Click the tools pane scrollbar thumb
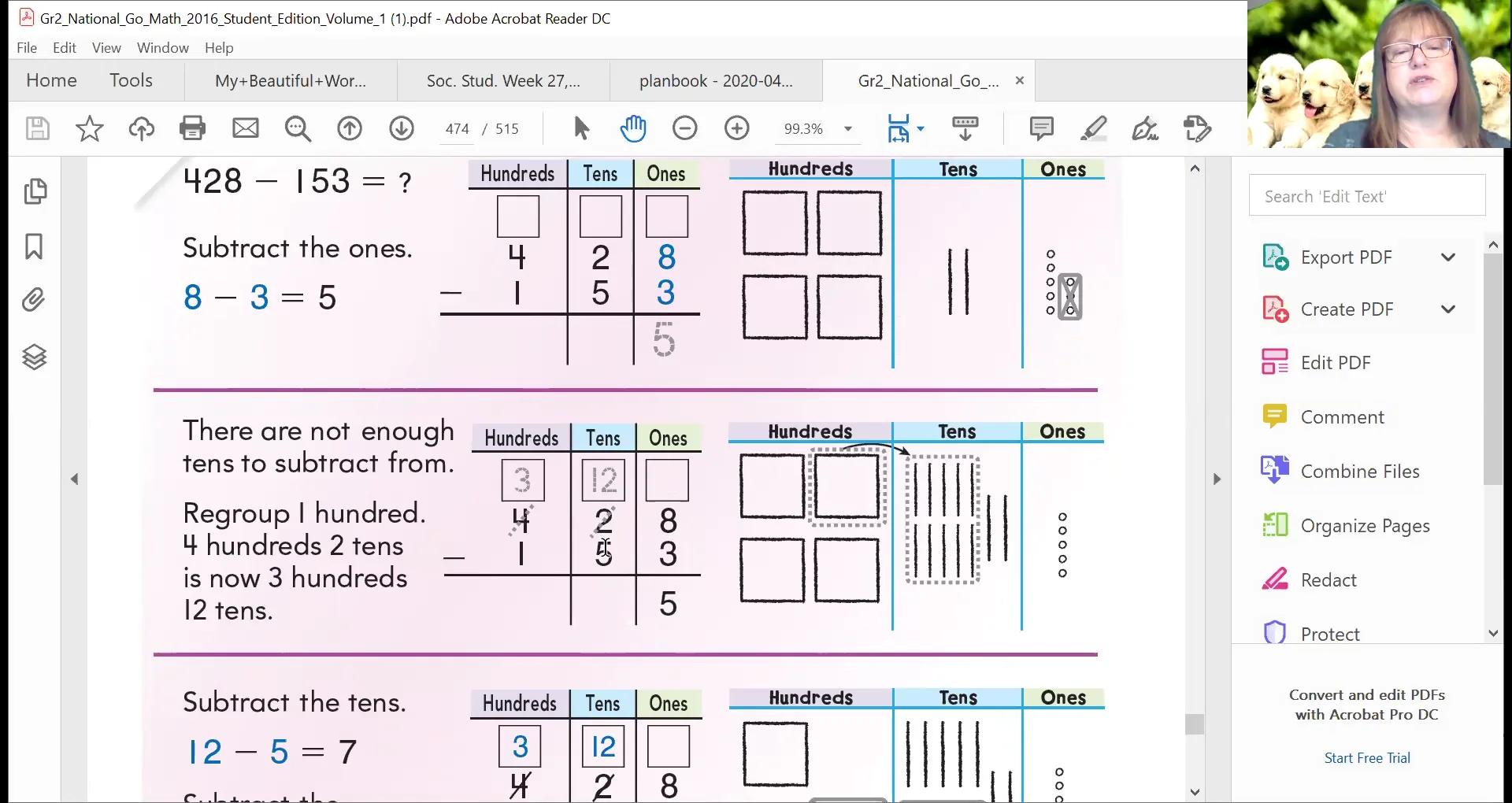The image size is (1512, 803). coord(1492,370)
